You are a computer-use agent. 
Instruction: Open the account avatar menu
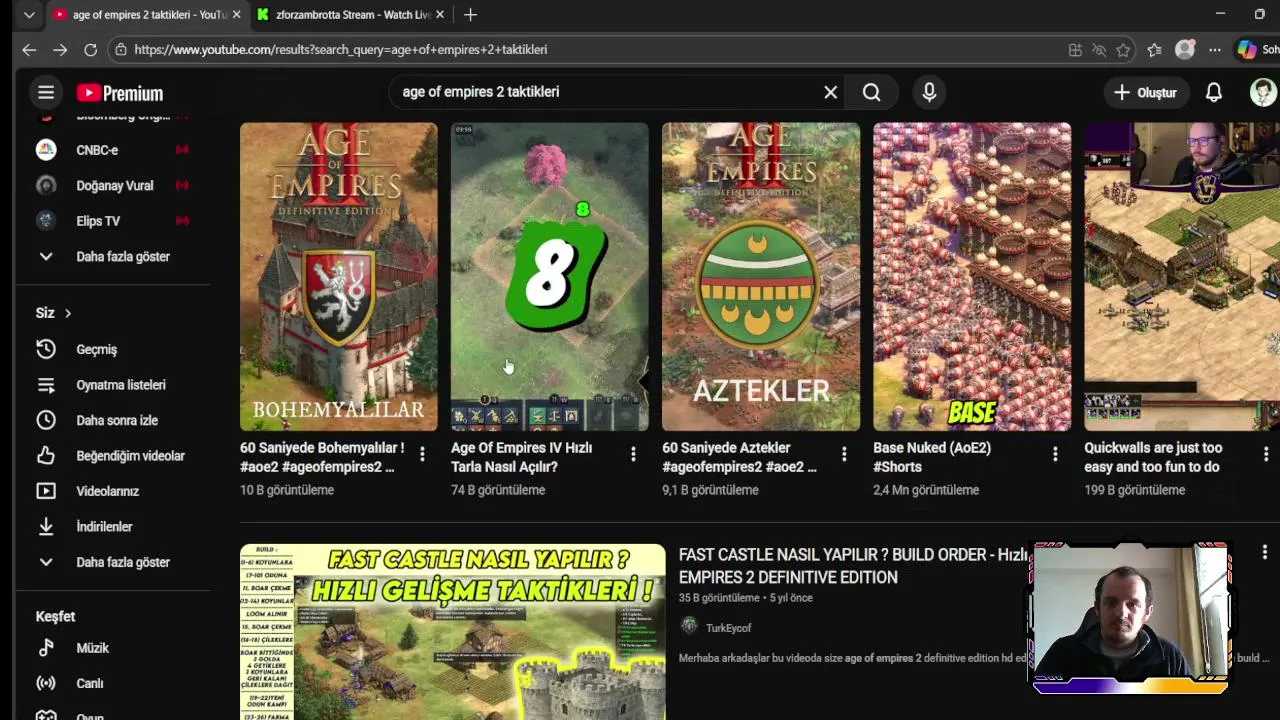click(1263, 92)
